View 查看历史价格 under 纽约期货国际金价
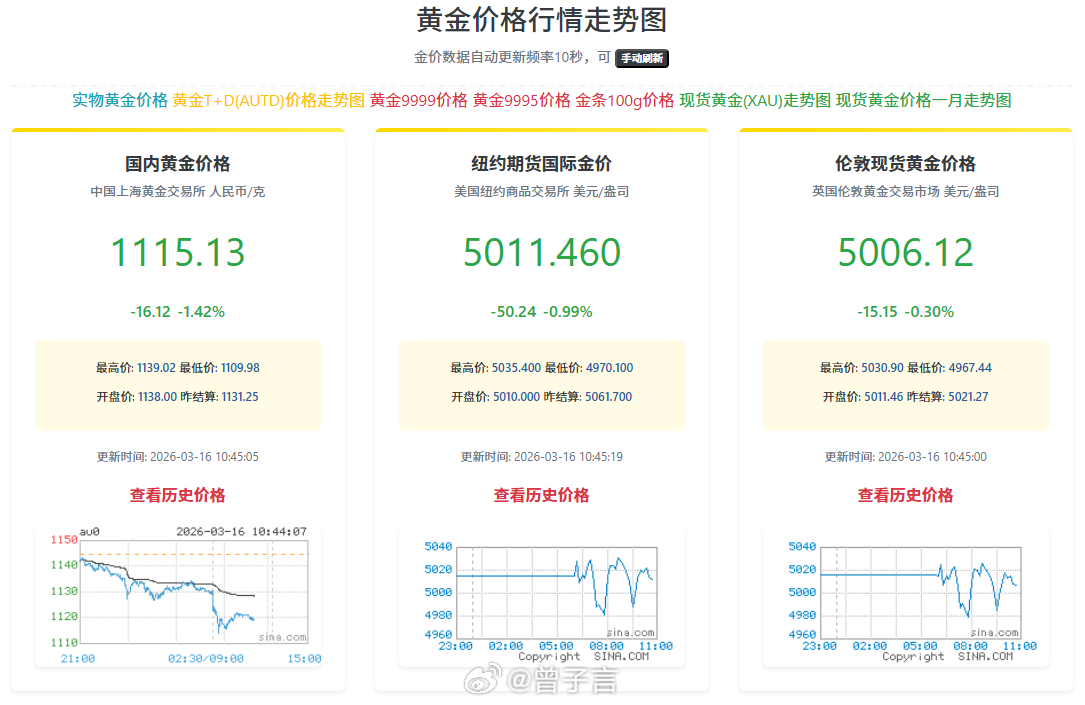The width and height of the screenshot is (1085, 705). [541, 495]
